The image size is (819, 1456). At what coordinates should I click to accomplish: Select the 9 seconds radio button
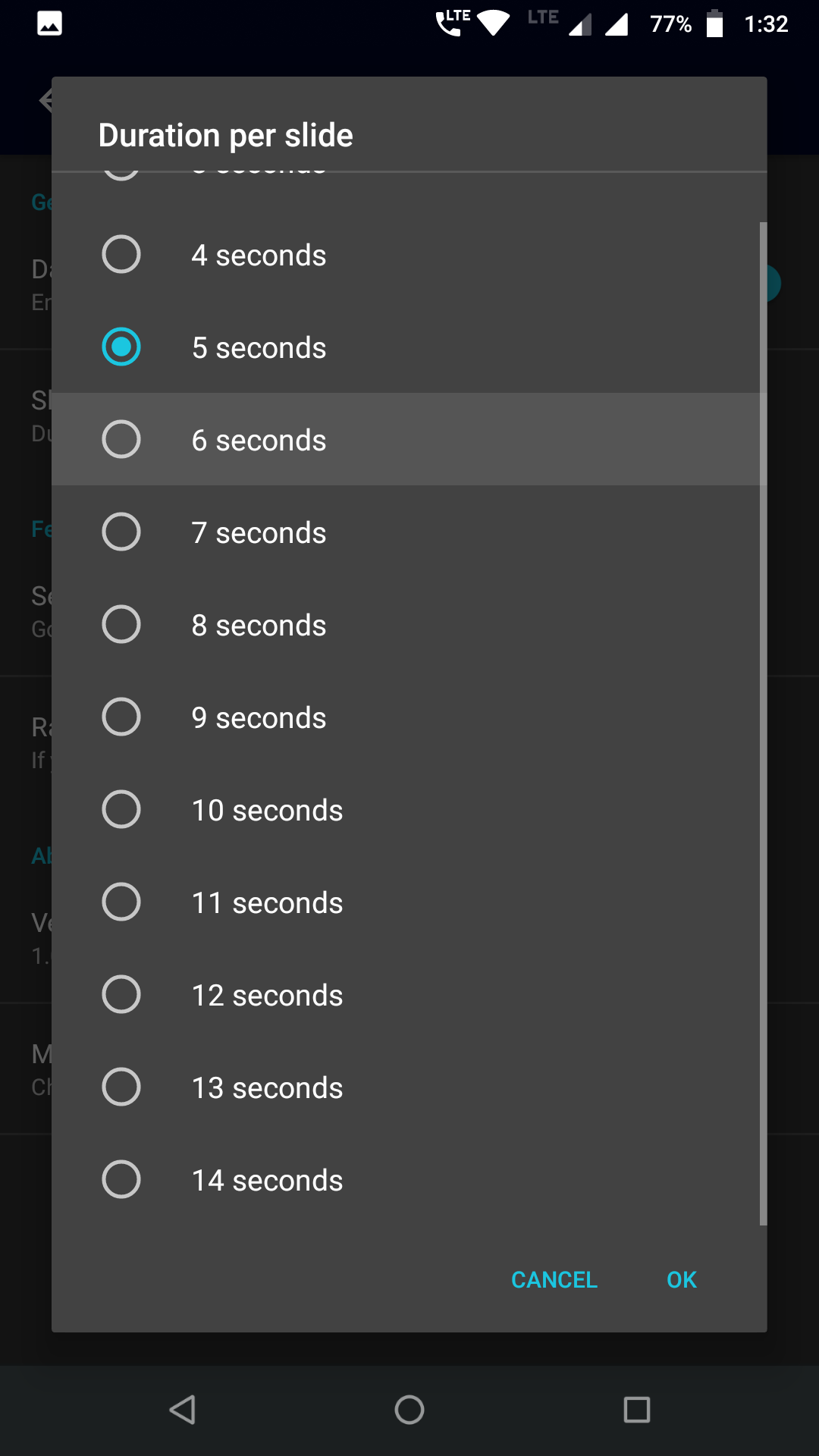click(121, 717)
